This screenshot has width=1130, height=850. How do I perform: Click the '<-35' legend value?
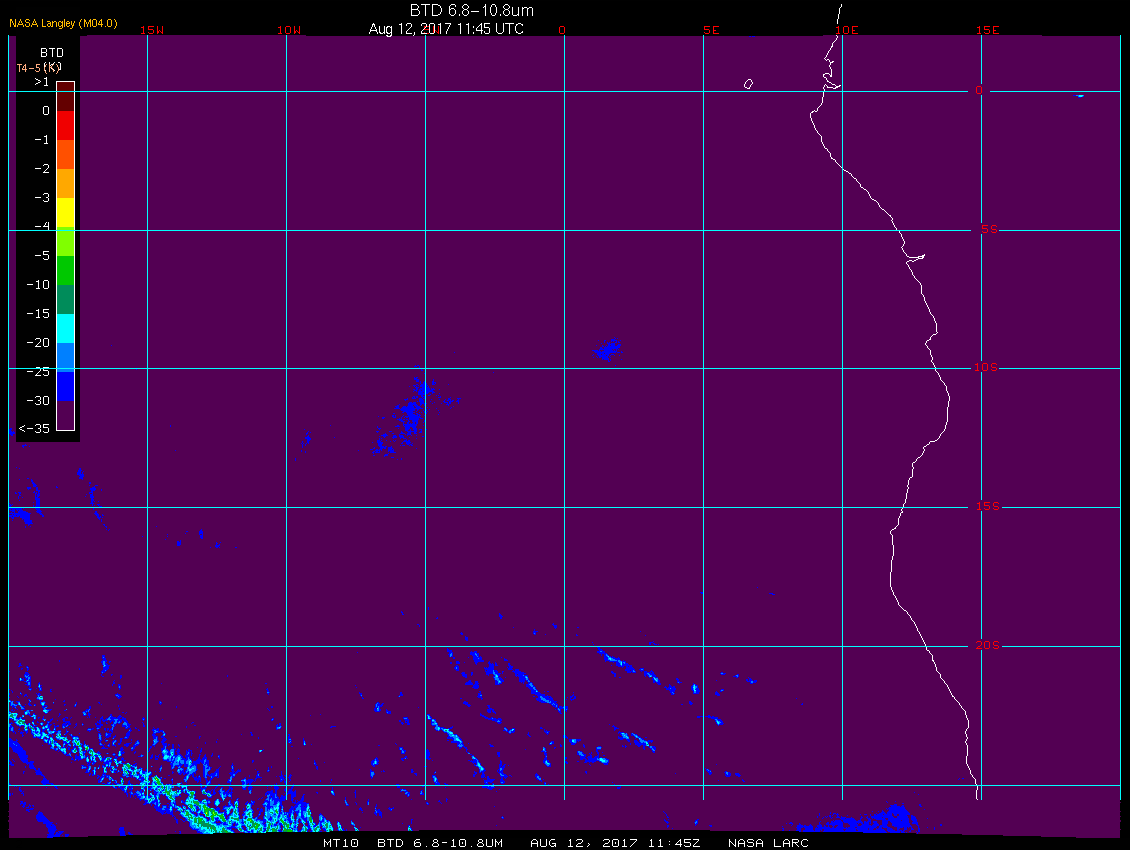tap(34, 429)
